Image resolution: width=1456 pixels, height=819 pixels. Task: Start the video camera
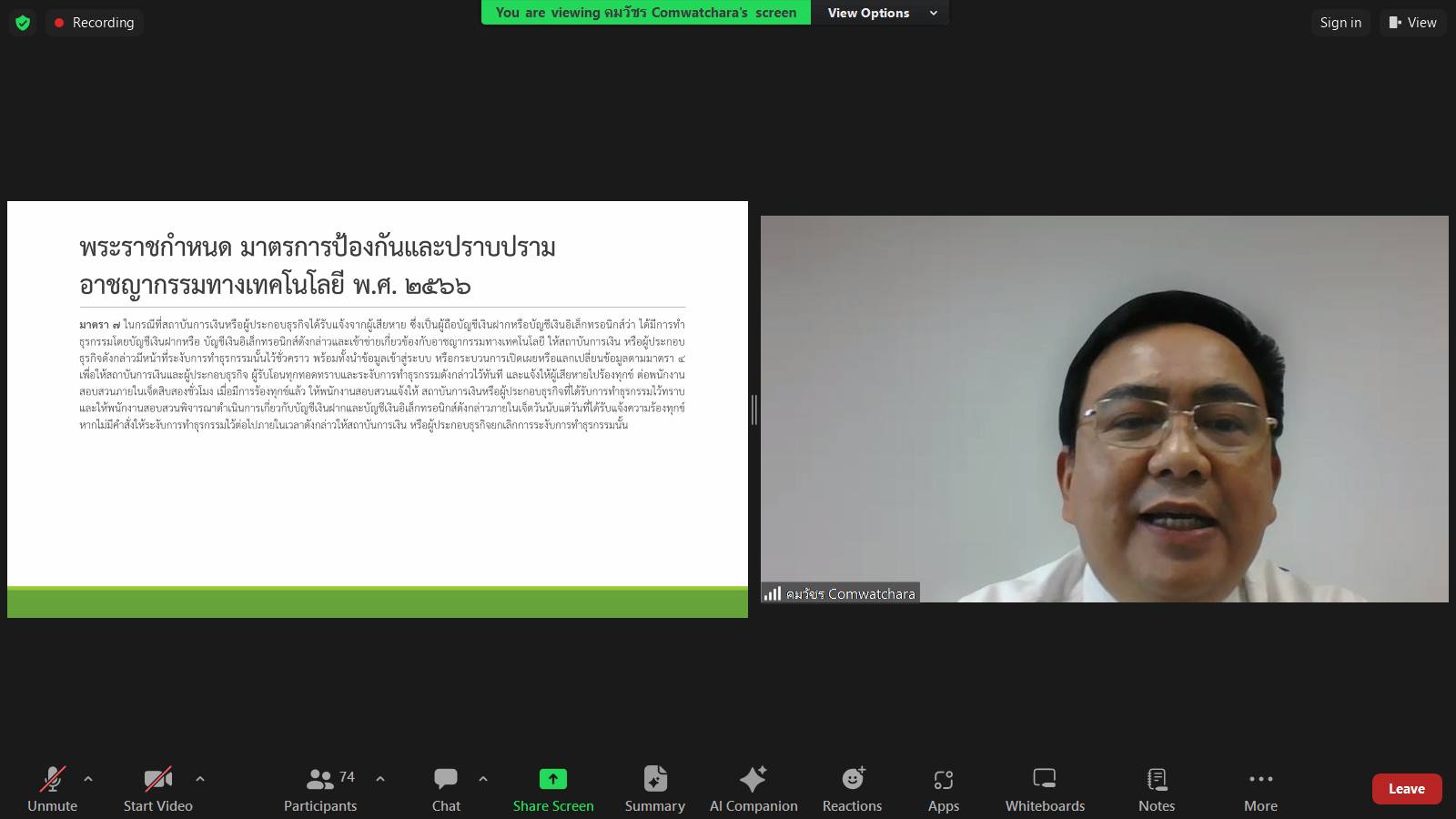click(x=157, y=790)
